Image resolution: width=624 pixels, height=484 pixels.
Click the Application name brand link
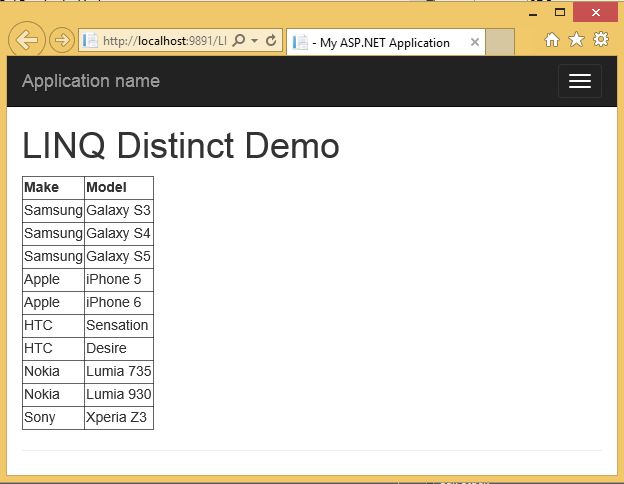[91, 81]
